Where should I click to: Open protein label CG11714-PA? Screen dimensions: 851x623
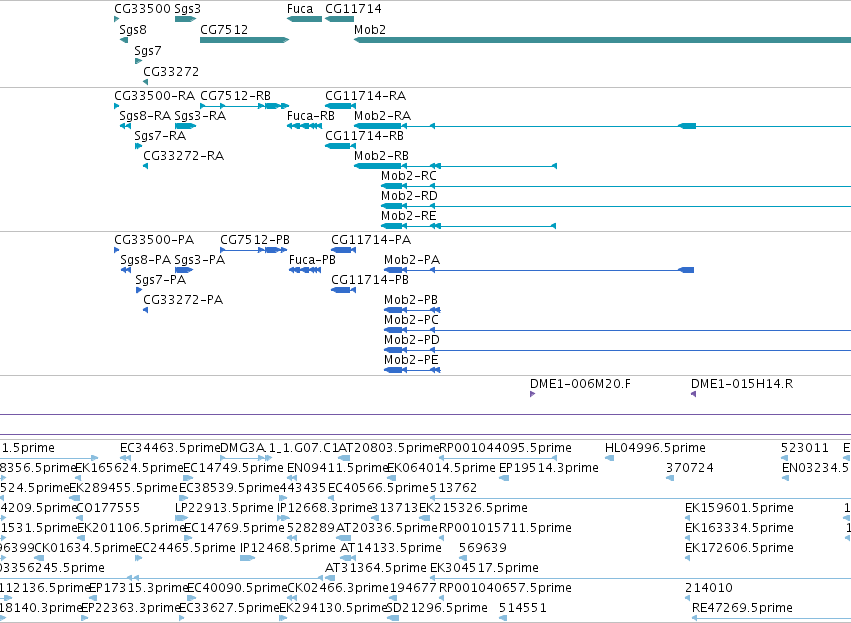click(x=371, y=240)
